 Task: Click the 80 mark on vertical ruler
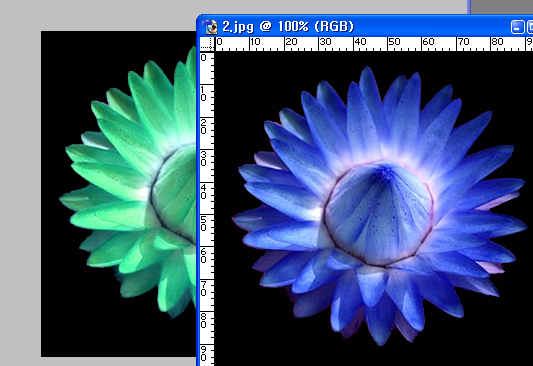pos(203,321)
